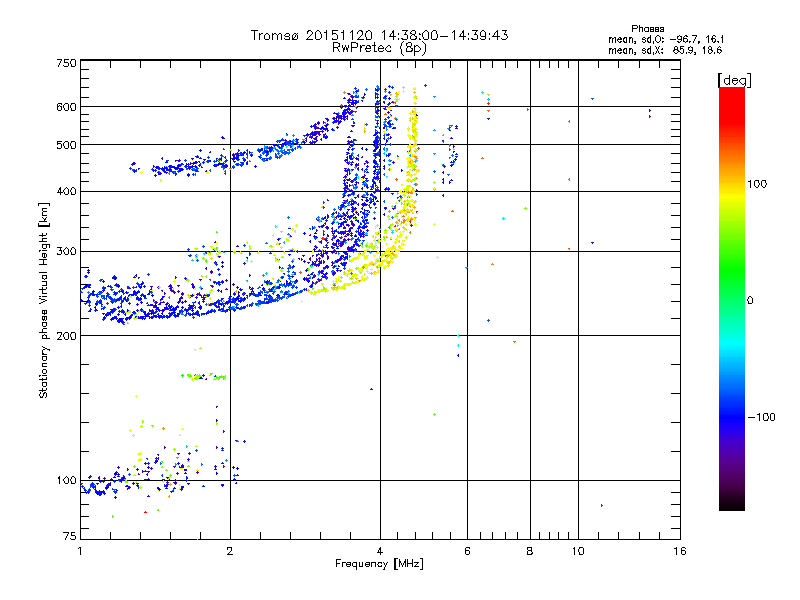The height and width of the screenshot is (600, 800).
Task: Click the '6' x-axis tick label
Action: (467, 551)
